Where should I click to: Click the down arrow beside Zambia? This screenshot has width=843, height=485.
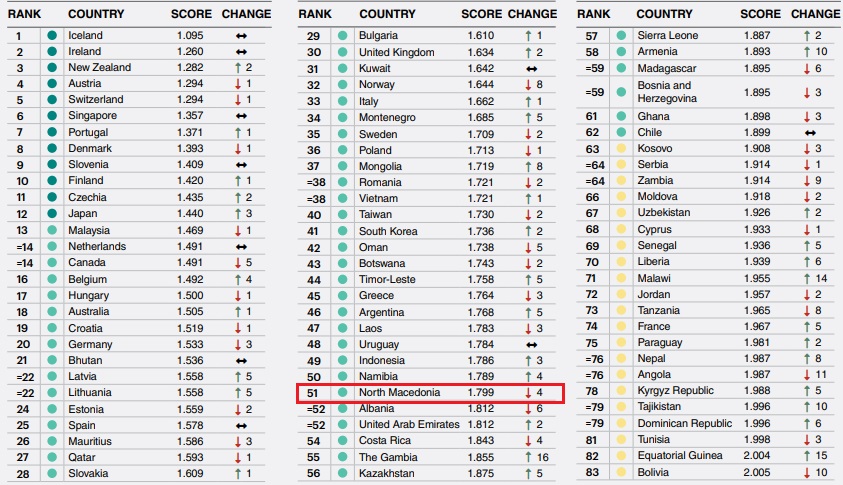(x=807, y=181)
